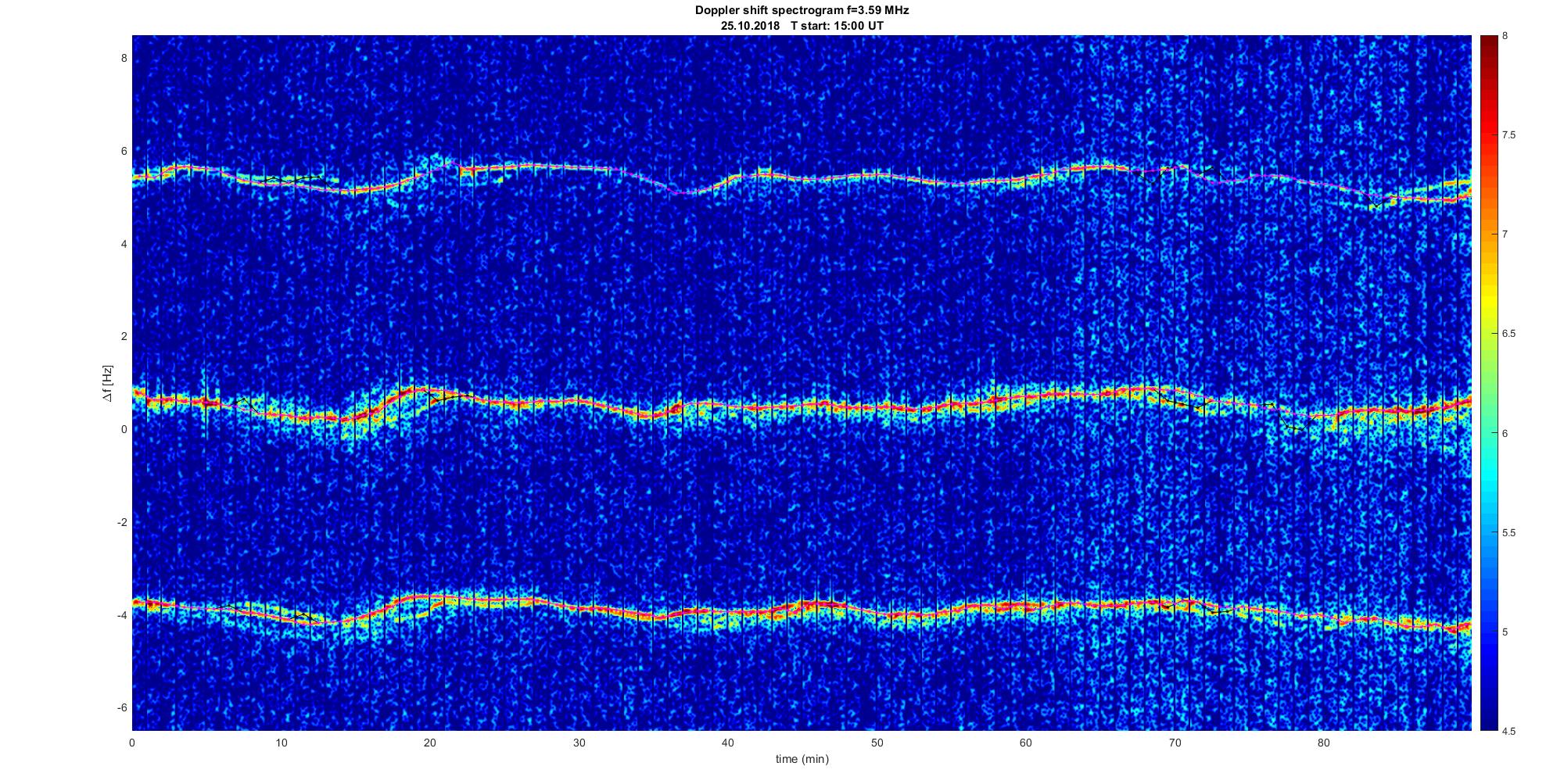Click the middle Doppler trace near 0.5 Hz

click(x=802, y=406)
